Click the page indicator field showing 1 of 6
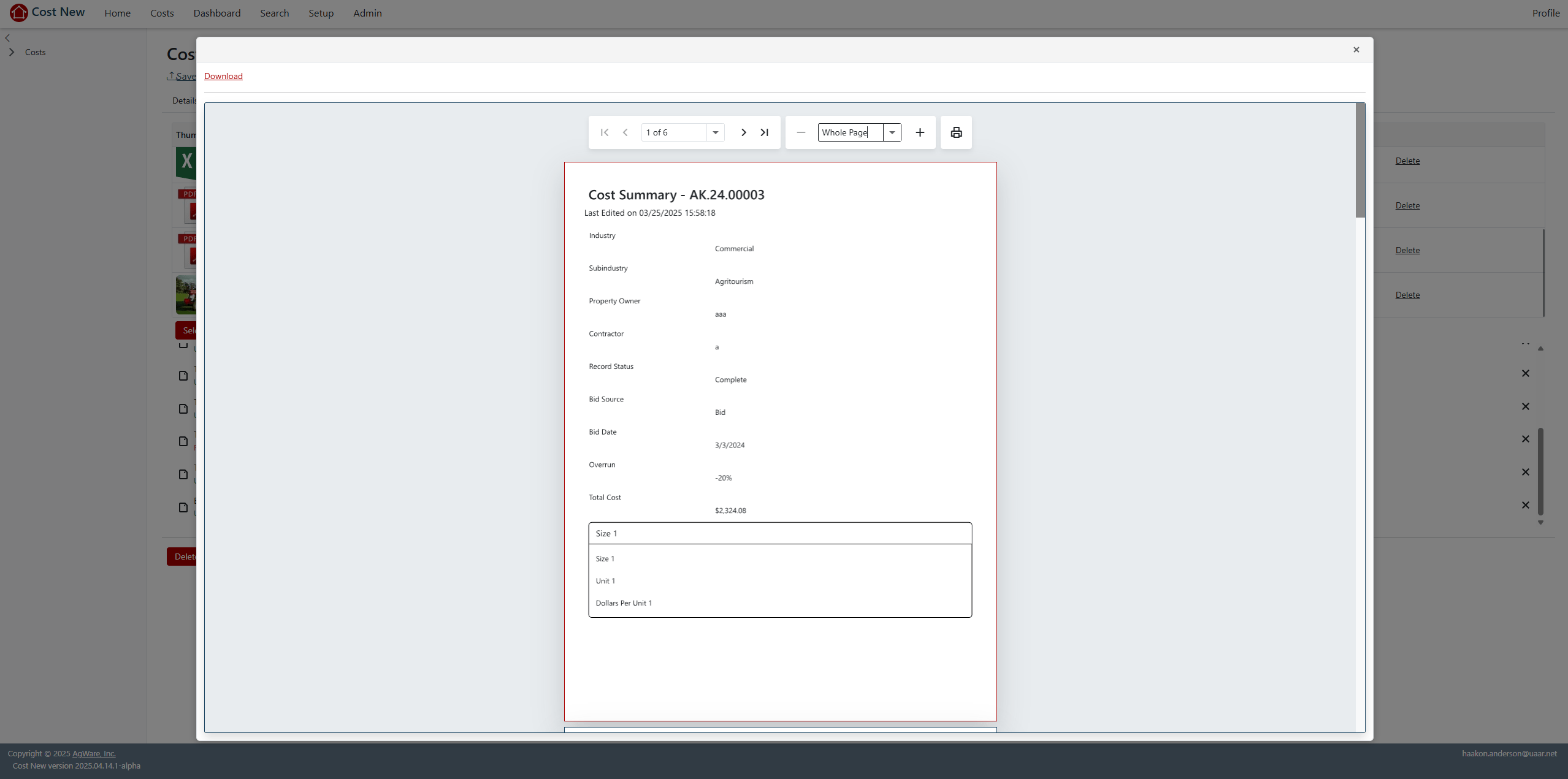The height and width of the screenshot is (779, 1568). tap(673, 132)
